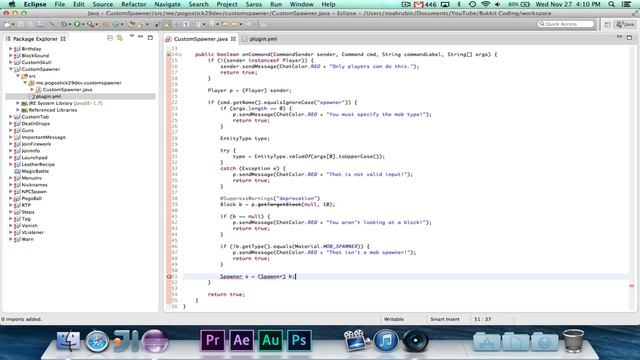Click the New file toolbar icon
Viewport: 640px width, 360px height.
pos(7,24)
